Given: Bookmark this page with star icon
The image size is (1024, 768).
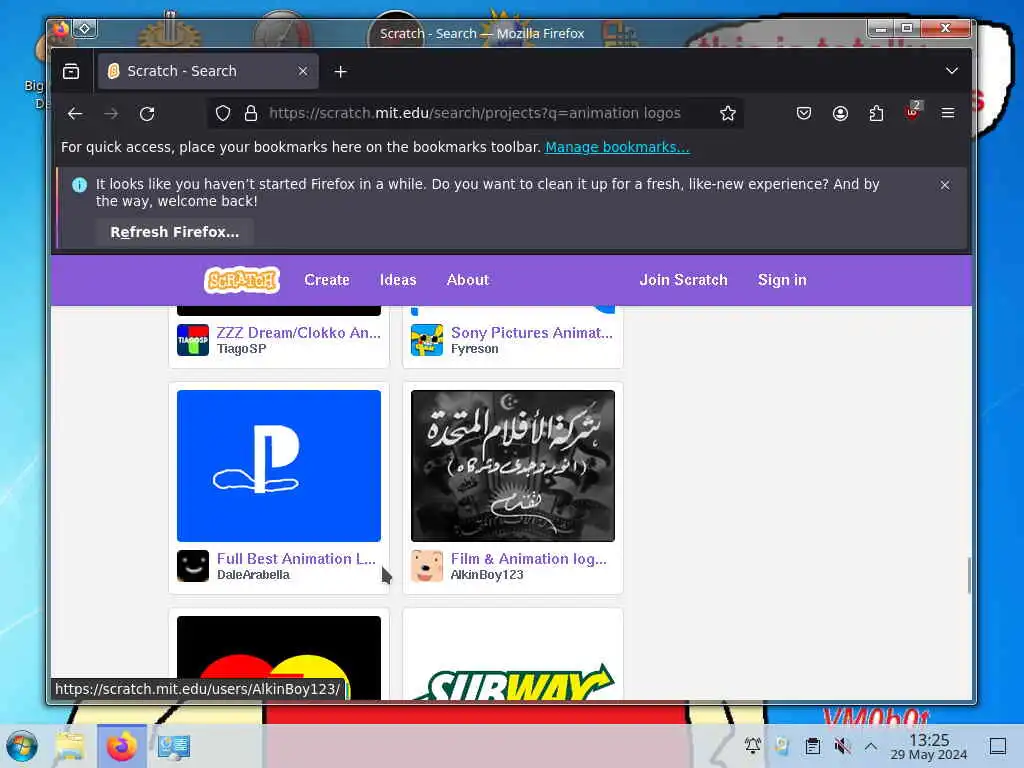Looking at the screenshot, I should coord(728,114).
